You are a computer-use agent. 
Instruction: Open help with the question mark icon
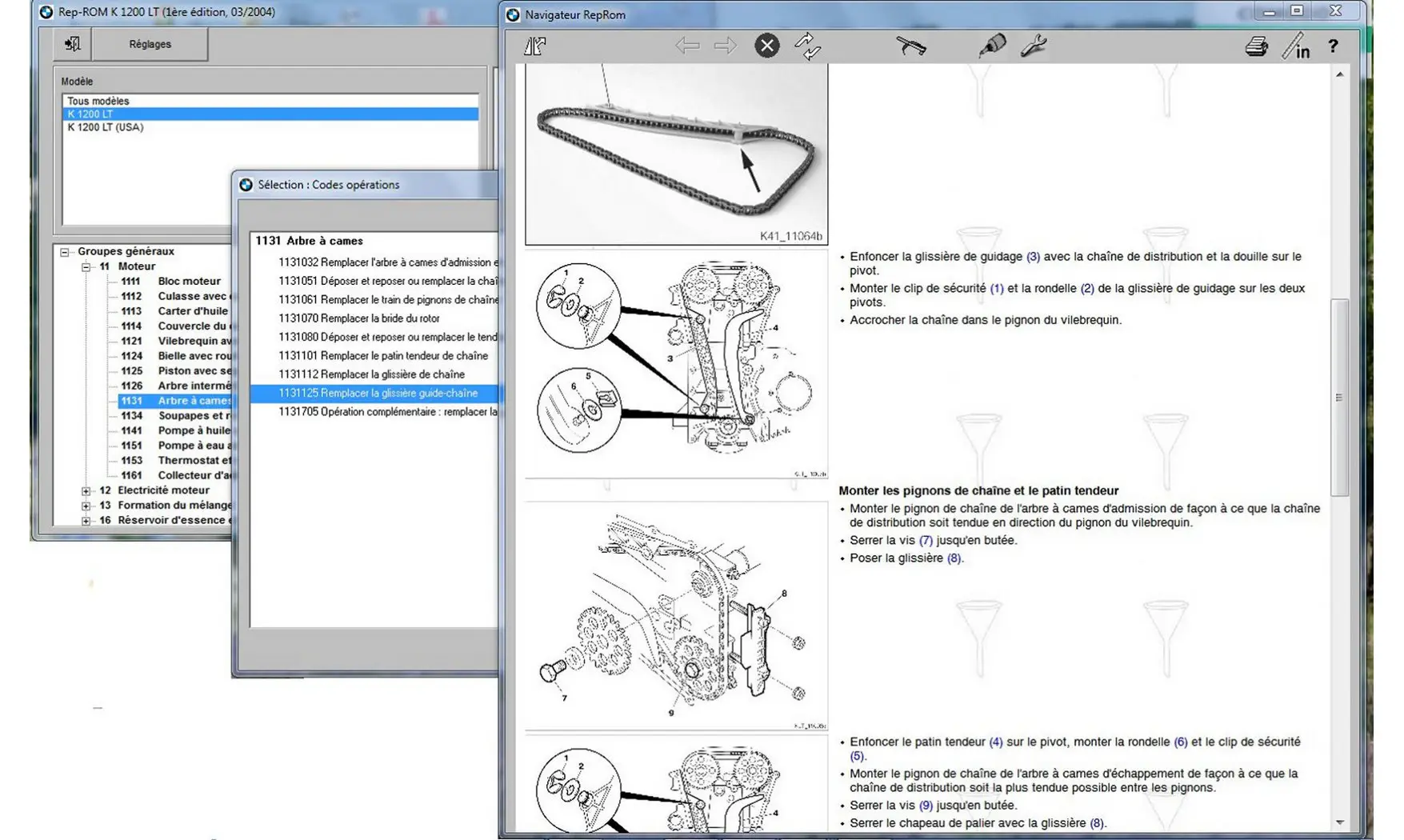tap(1333, 46)
